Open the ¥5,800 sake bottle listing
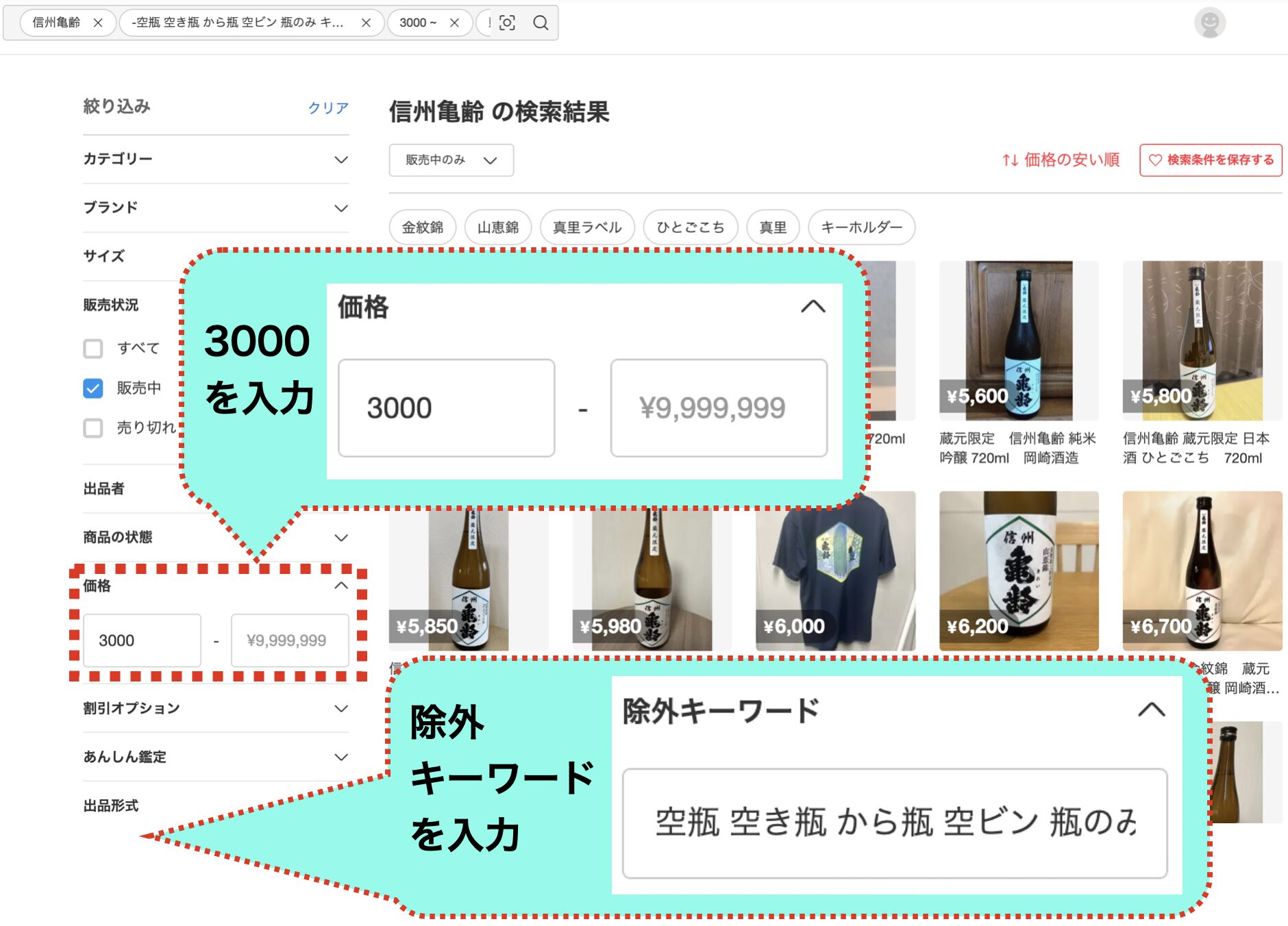The width and height of the screenshot is (1288, 926). pyautogui.click(x=1202, y=340)
